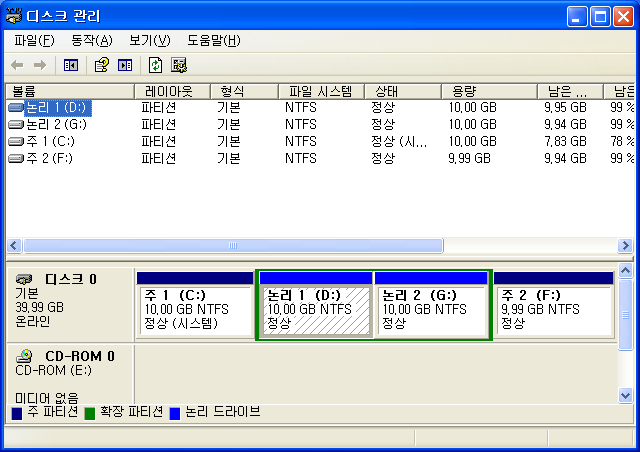Sort by the 남은 ... free space column header
640x452 pixels.
click(x=570, y=91)
